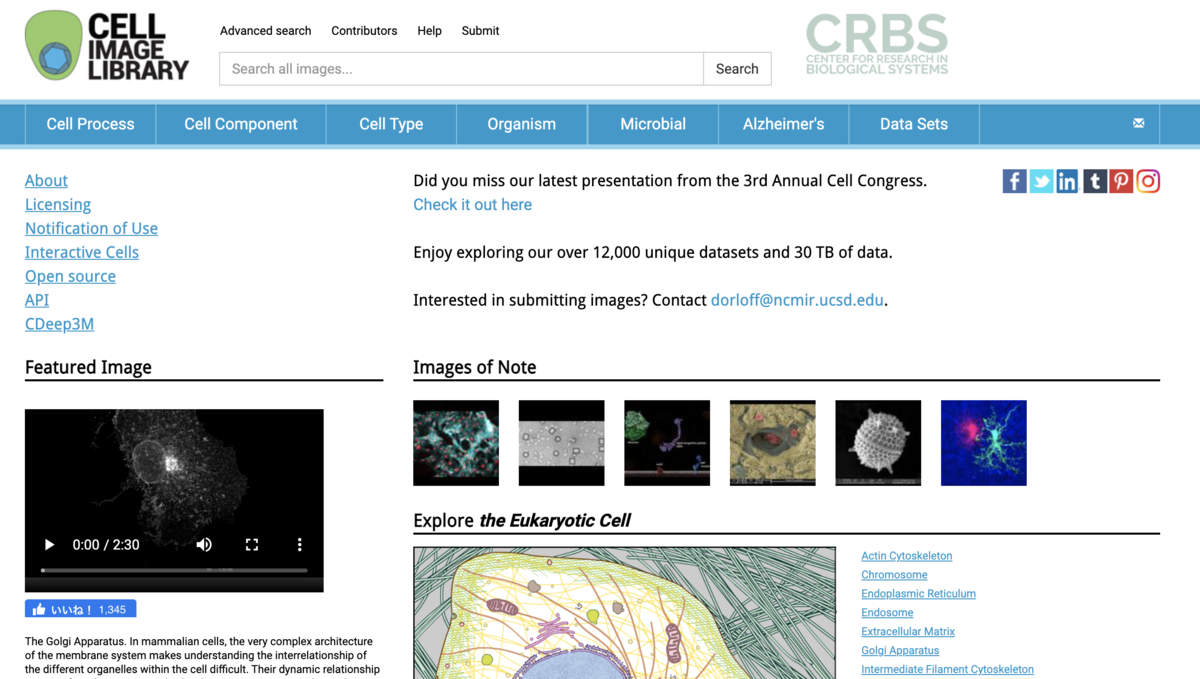Open the spiky radiolarian thumbnail
Viewport: 1200px width, 679px height.
[x=878, y=443]
